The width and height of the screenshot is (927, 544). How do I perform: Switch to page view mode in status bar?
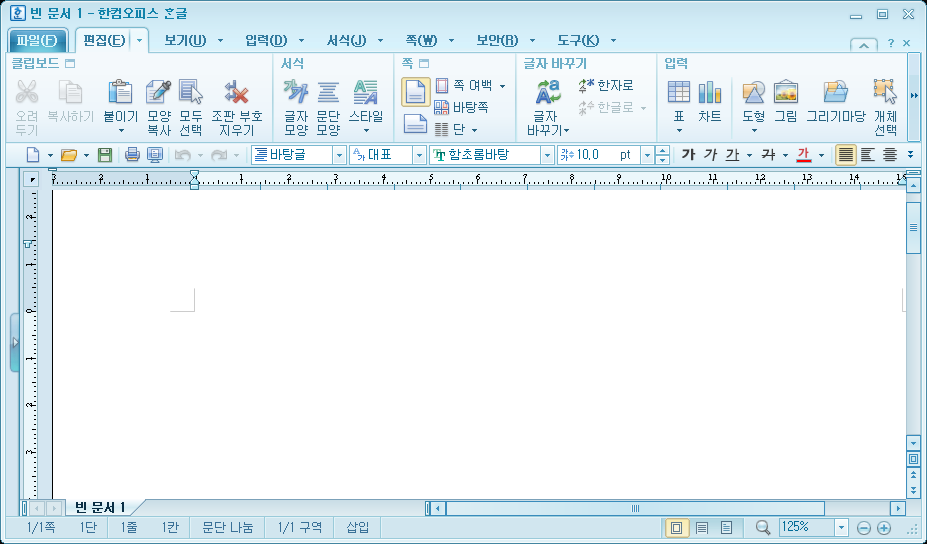[676, 527]
